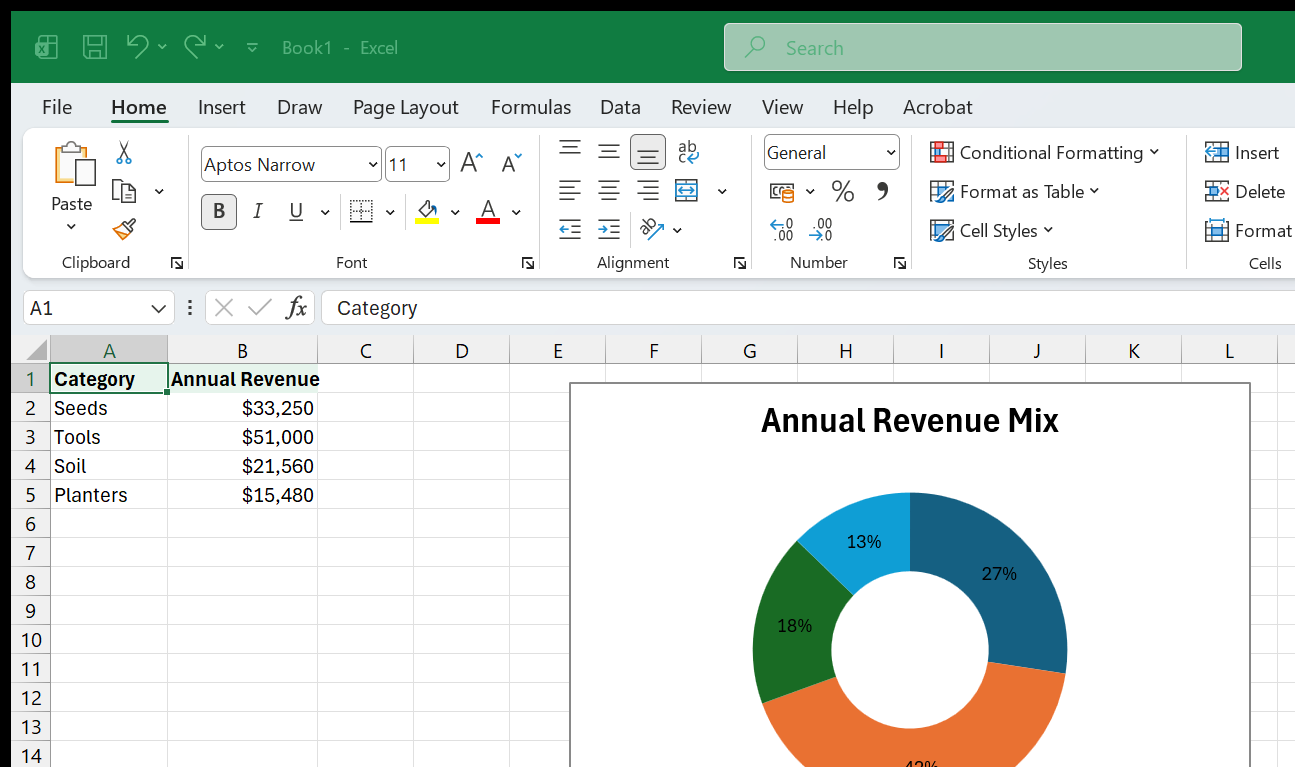Switch to the Page Layout tab
1295x767 pixels.
click(x=405, y=107)
